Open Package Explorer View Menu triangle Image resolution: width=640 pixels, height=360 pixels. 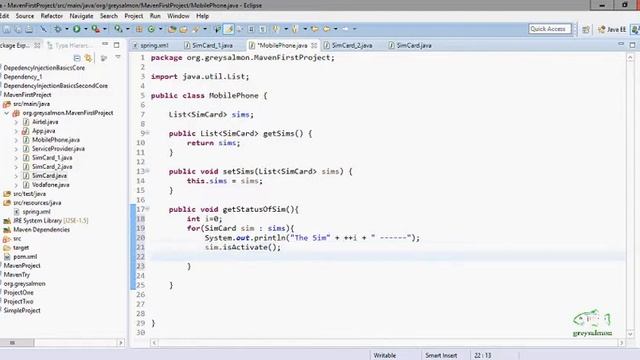click(x=118, y=58)
